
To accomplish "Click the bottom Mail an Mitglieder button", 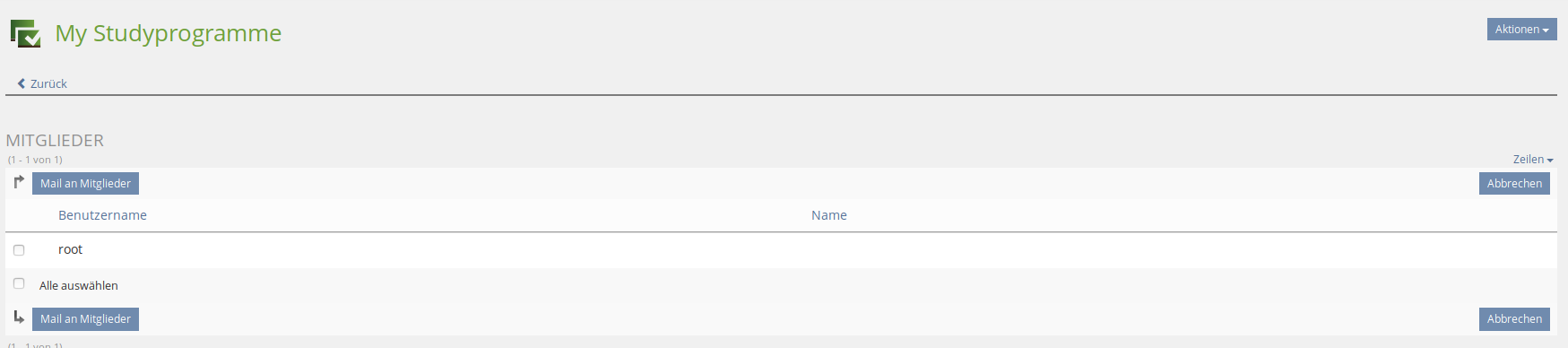I will coord(85,318).
